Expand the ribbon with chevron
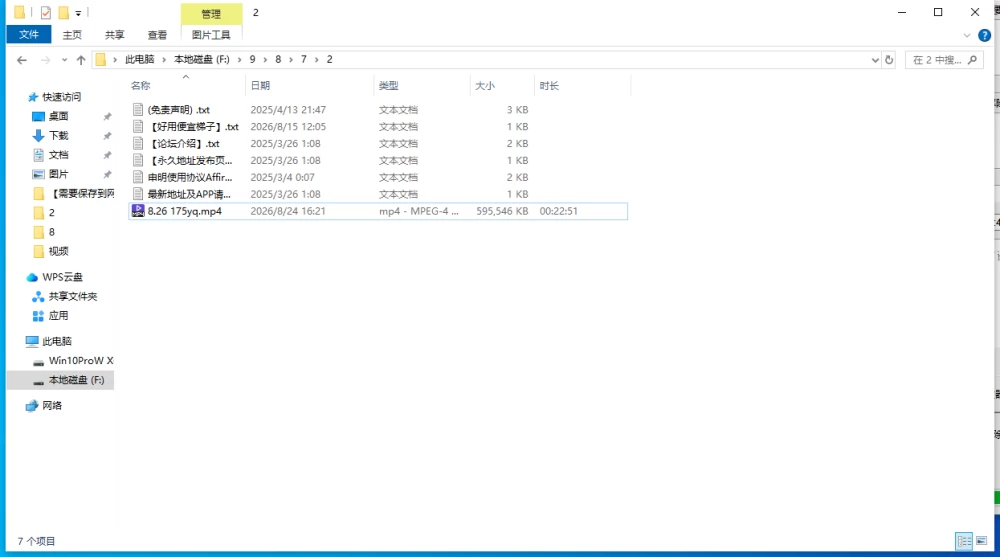The width and height of the screenshot is (1000, 557). click(x=967, y=36)
